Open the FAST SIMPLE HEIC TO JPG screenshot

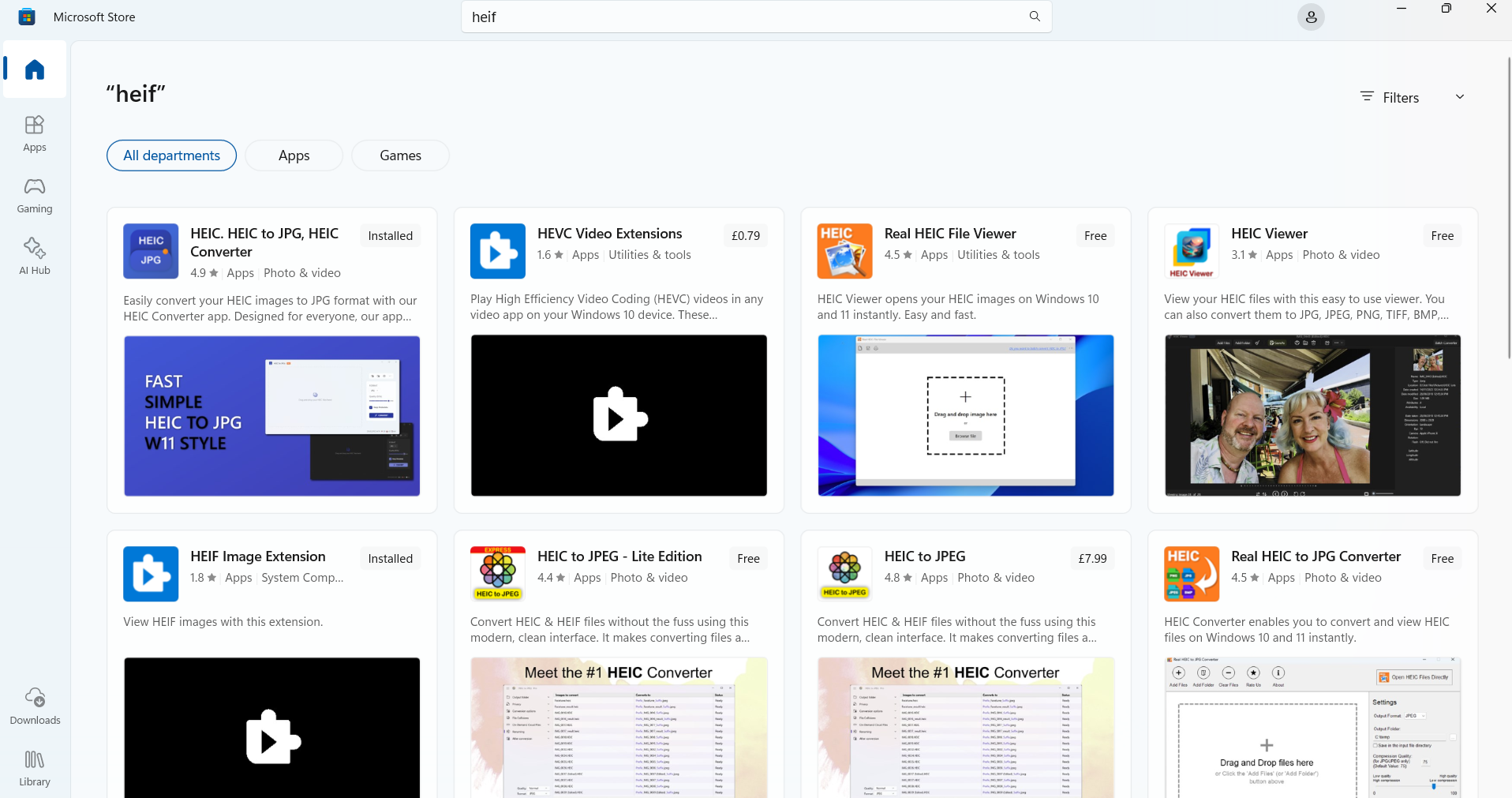pyautogui.click(x=271, y=416)
